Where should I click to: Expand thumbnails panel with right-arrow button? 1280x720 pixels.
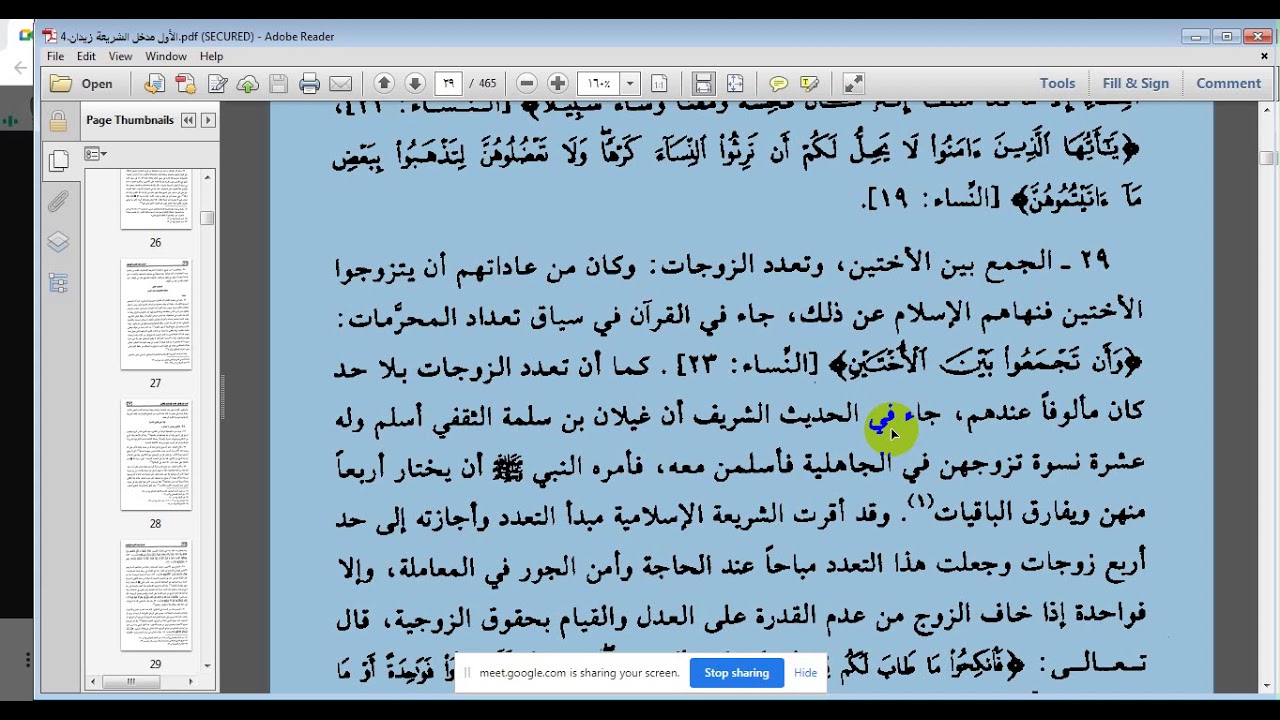pos(208,120)
